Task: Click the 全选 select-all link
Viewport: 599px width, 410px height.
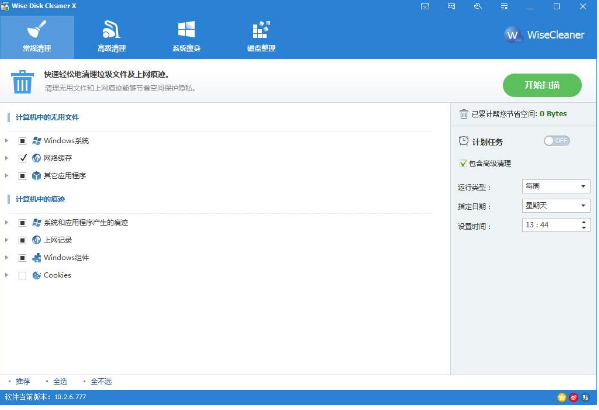Action: [60, 381]
